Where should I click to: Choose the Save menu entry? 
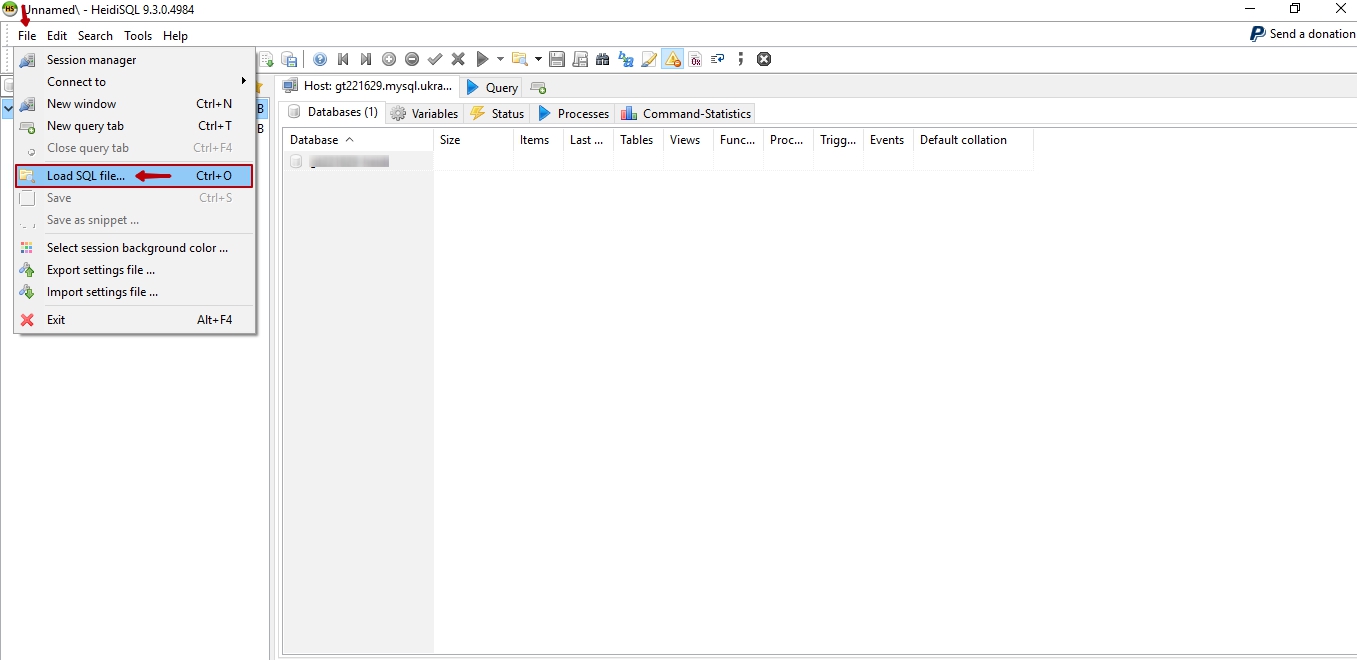point(135,198)
